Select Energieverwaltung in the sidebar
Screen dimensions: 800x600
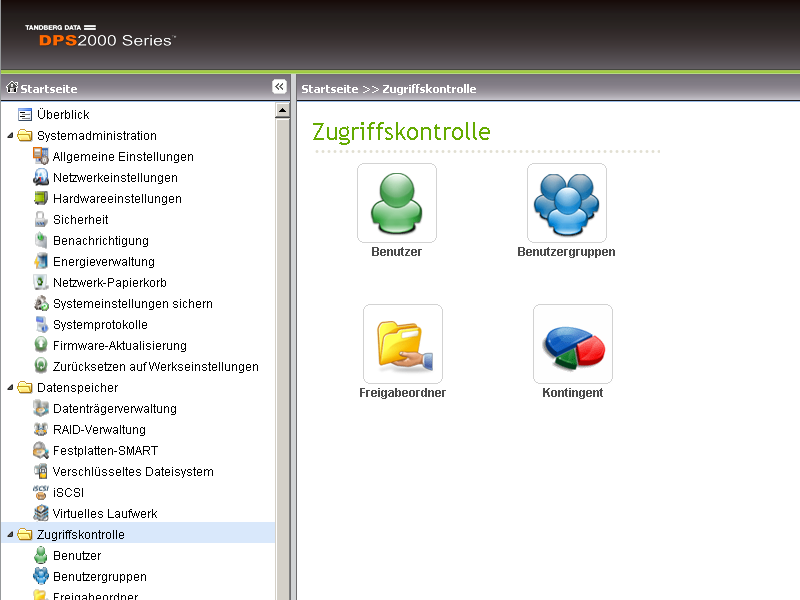[x=104, y=261]
